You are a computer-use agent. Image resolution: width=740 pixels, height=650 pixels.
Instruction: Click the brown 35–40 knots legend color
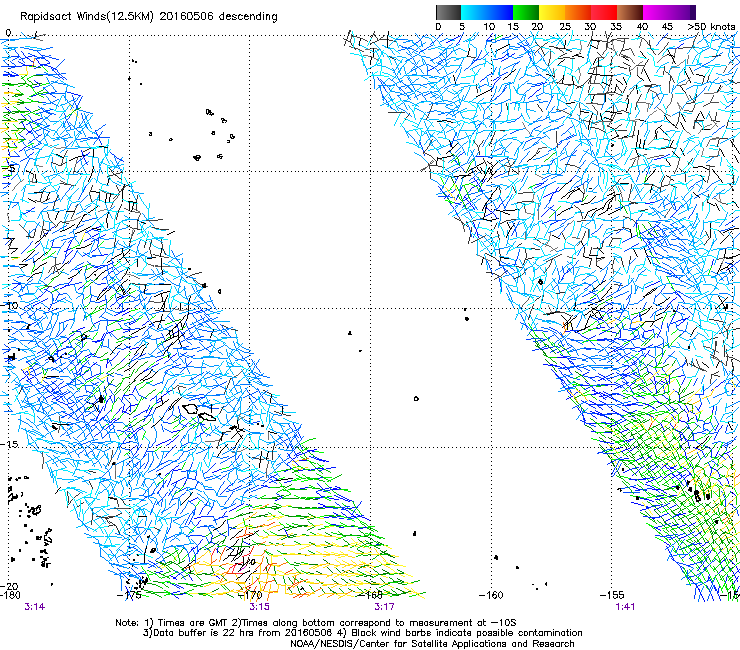(x=630, y=12)
